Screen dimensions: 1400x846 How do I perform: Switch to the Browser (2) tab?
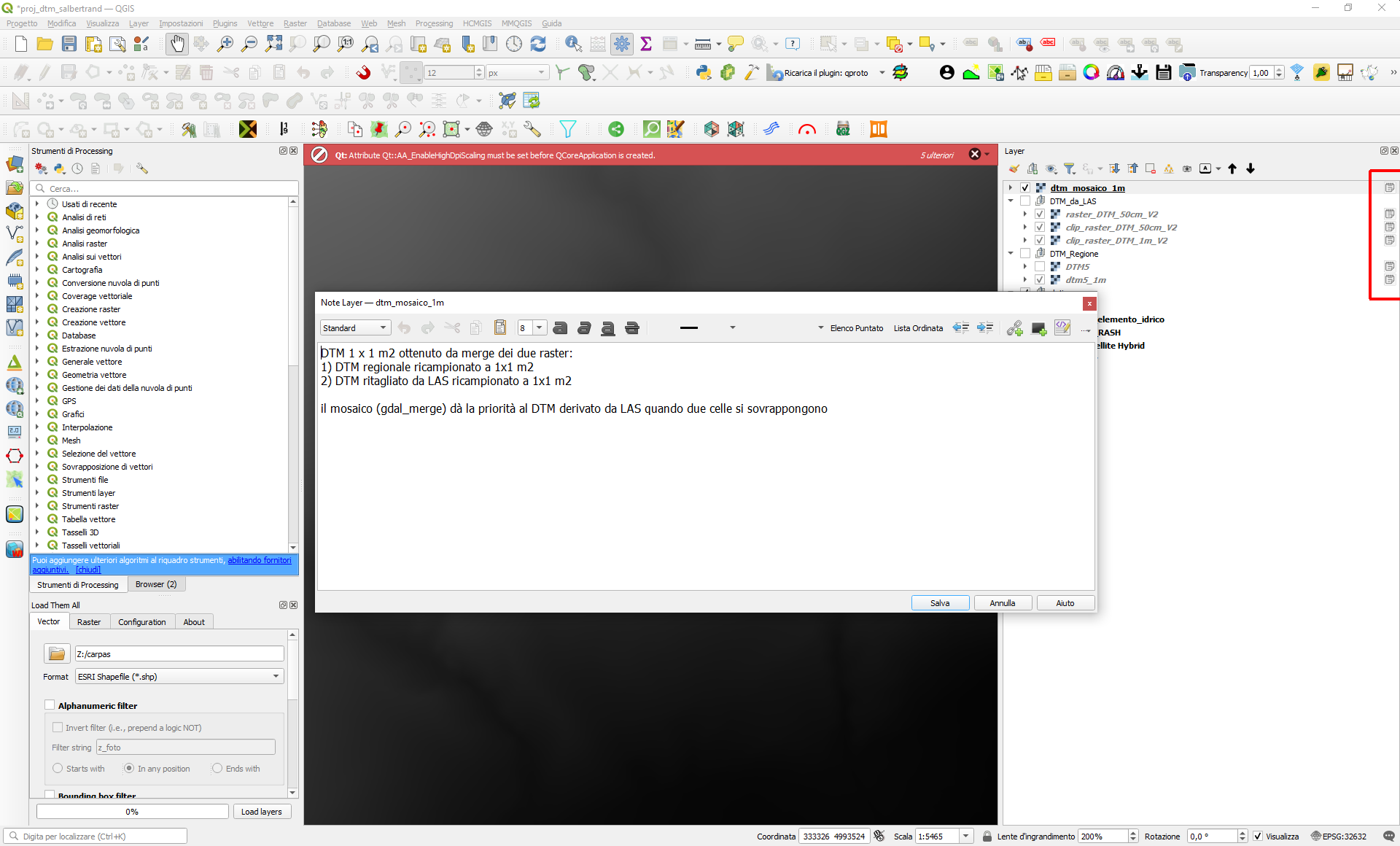coord(156,584)
